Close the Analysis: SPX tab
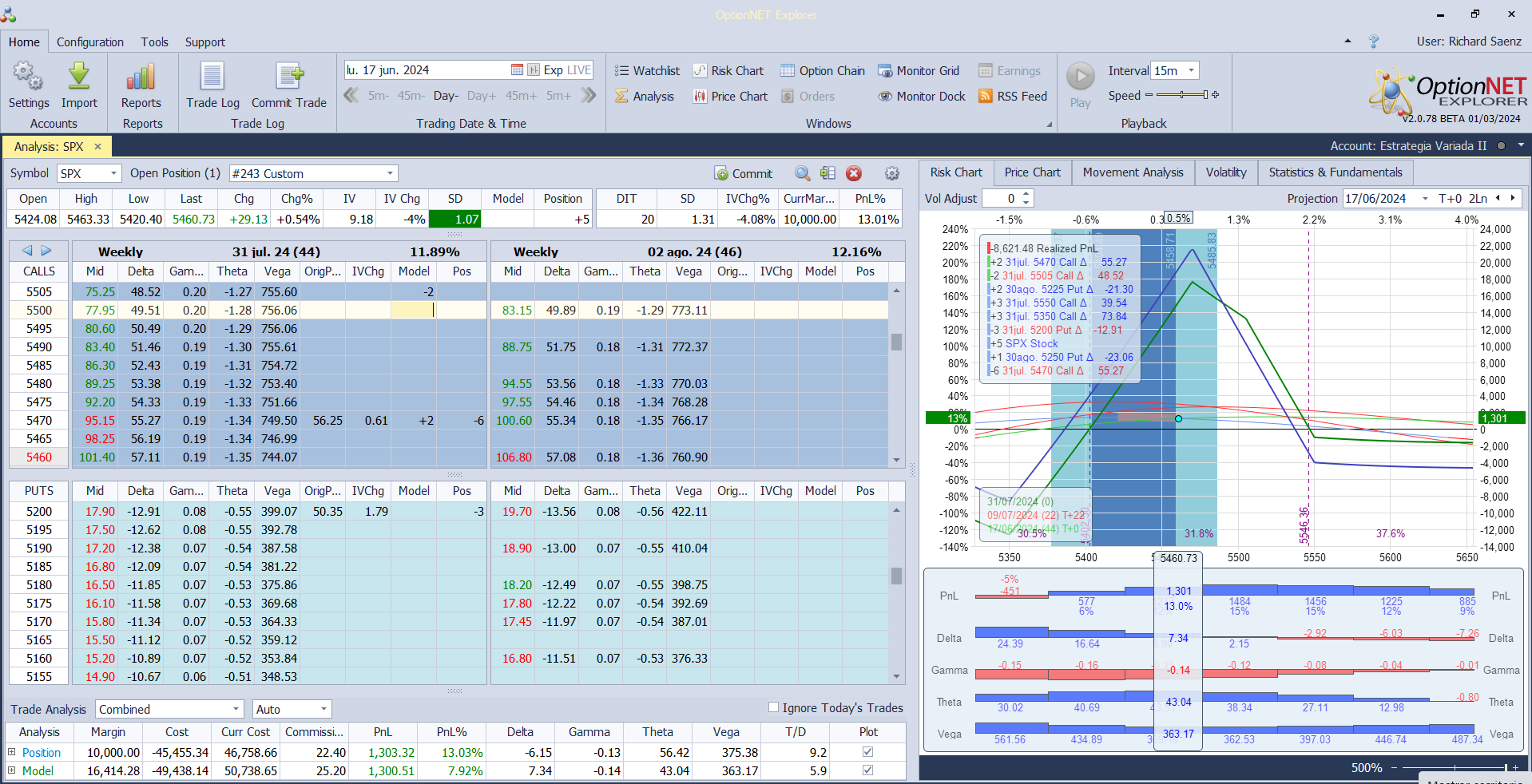The width and height of the screenshot is (1532, 784). point(97,146)
